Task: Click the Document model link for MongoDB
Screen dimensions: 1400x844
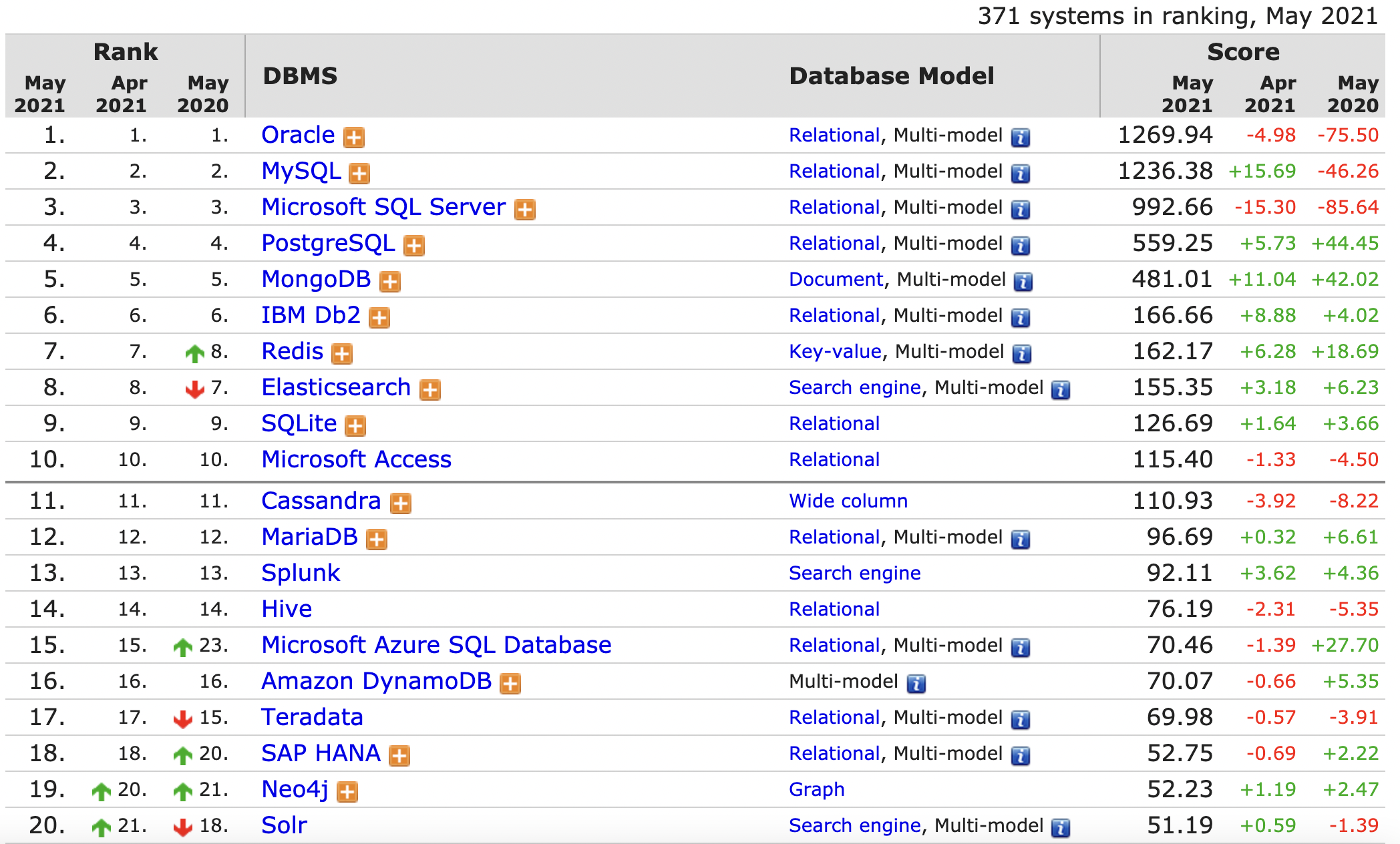Action: pos(836,279)
